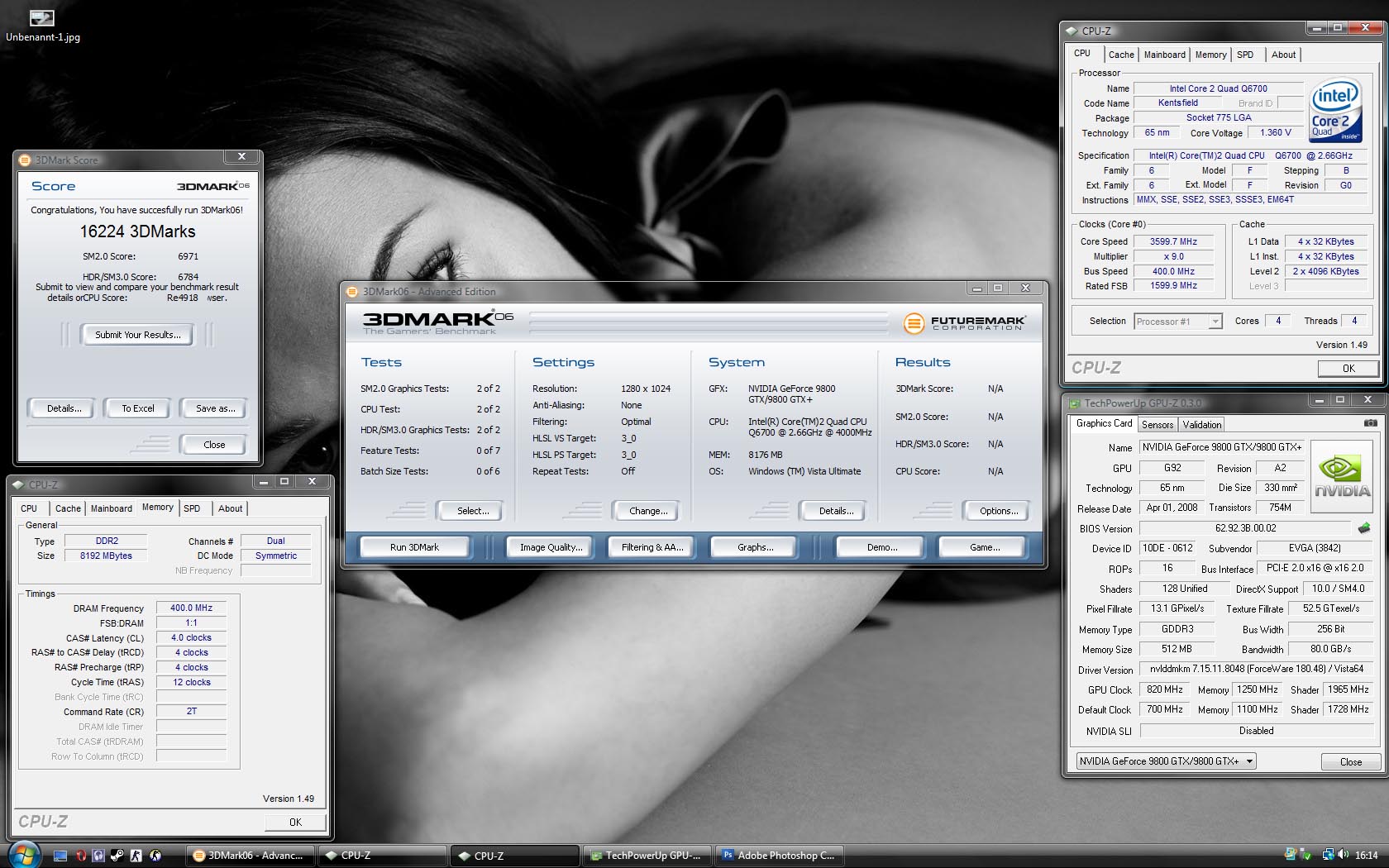Click Save as button in Score window

(x=215, y=408)
